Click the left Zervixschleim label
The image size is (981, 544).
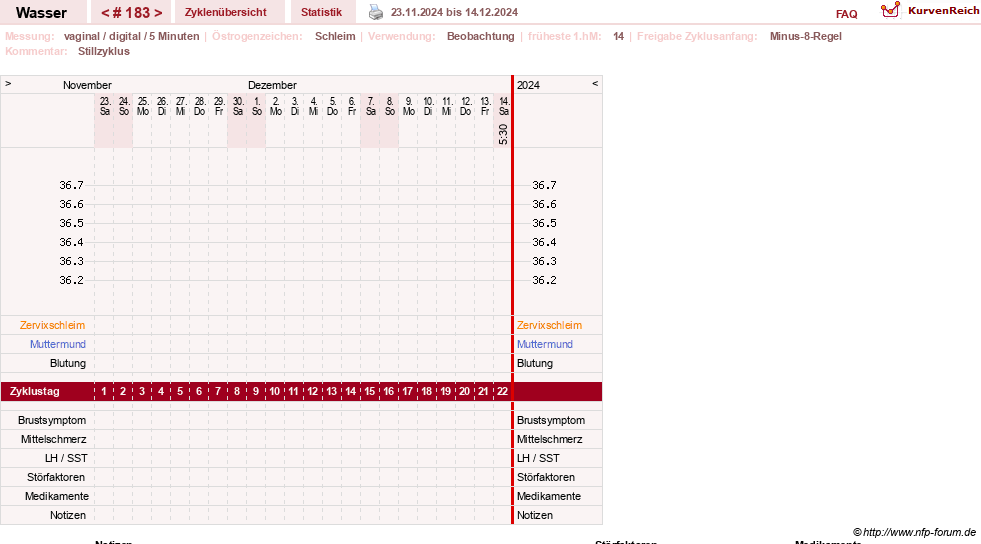53,325
